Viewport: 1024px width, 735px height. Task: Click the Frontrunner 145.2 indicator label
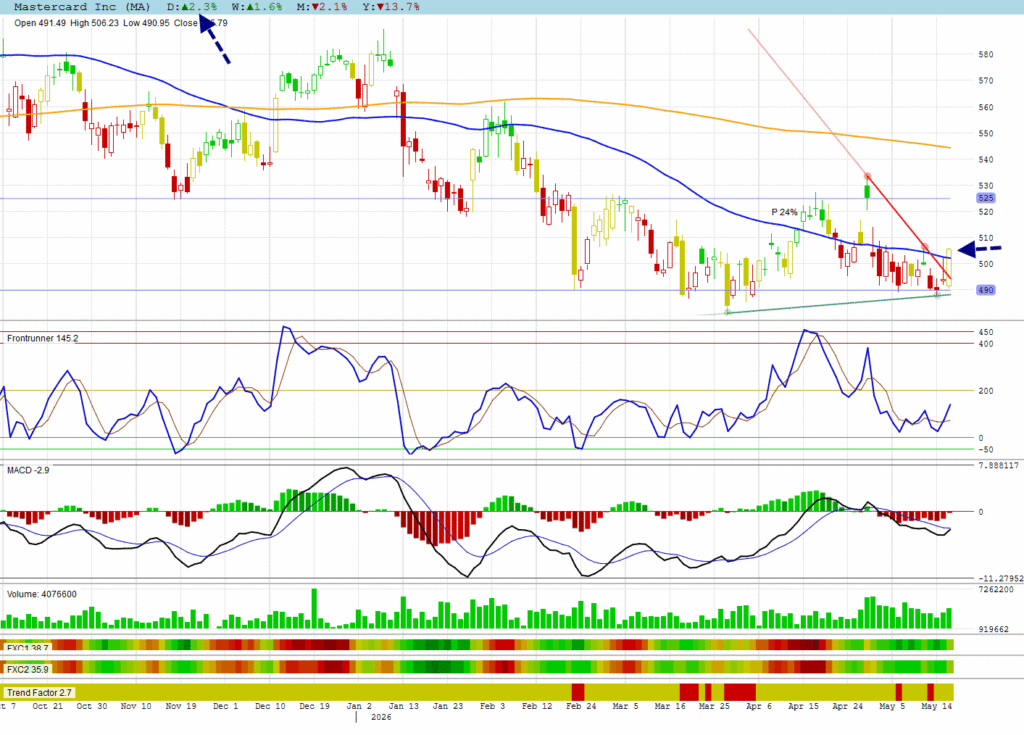click(42, 338)
